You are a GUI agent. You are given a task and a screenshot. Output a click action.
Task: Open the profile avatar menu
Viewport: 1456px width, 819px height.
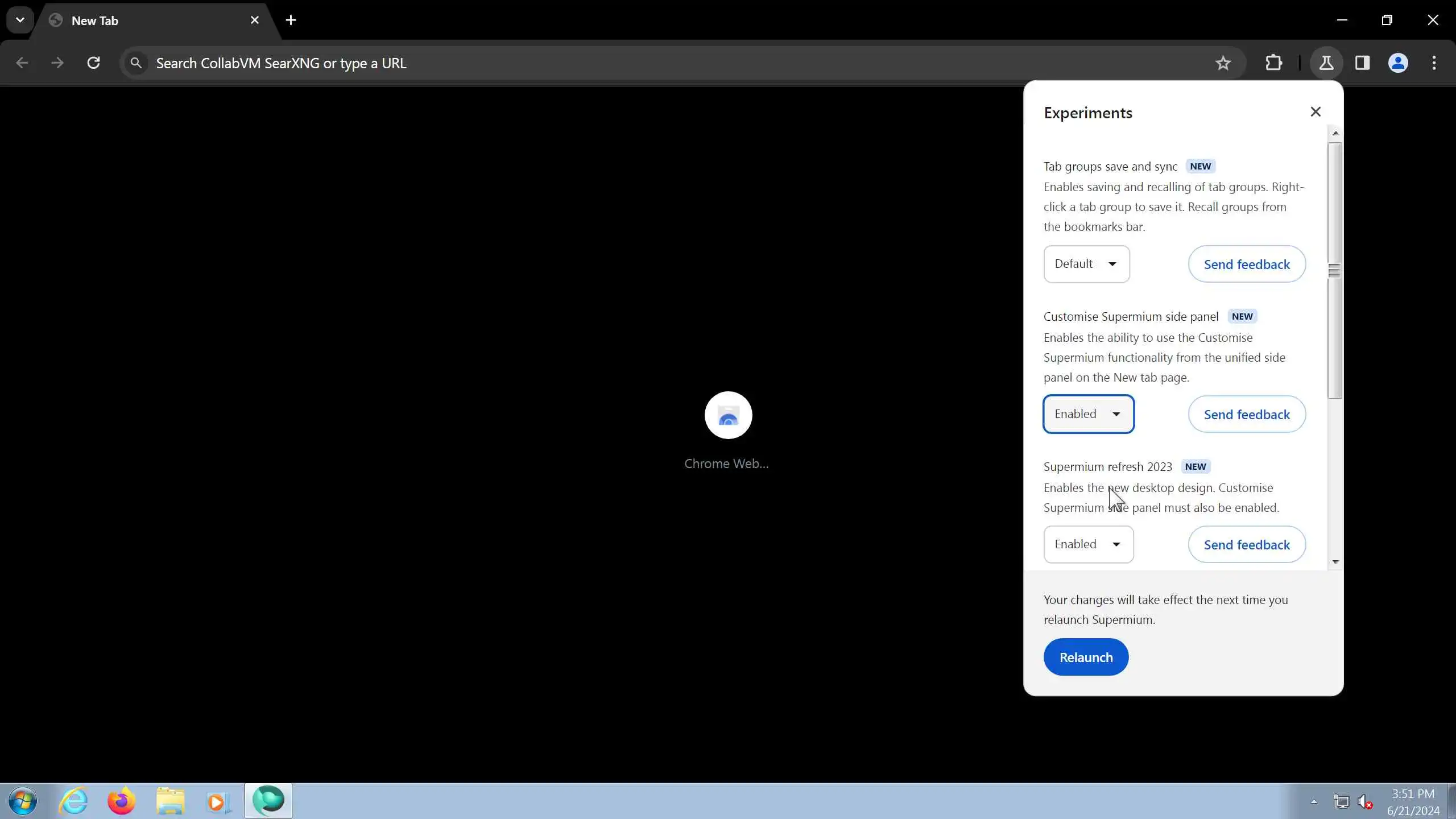[x=1398, y=63]
